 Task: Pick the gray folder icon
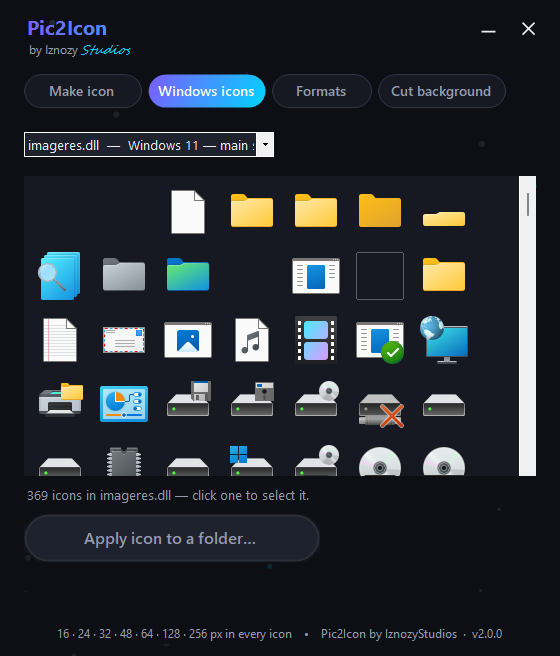coord(124,274)
